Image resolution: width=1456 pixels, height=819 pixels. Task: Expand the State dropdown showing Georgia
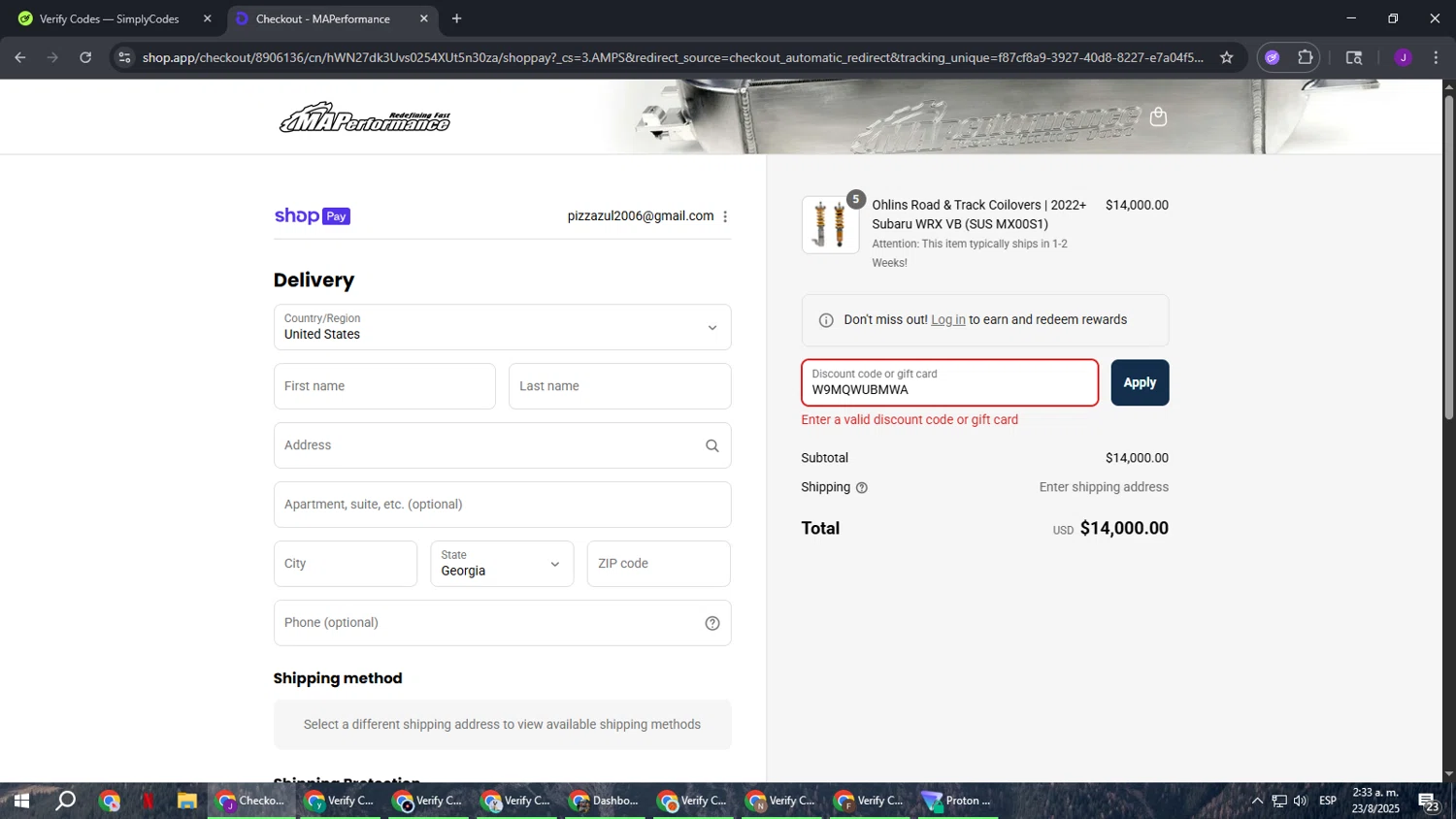pyautogui.click(x=502, y=564)
